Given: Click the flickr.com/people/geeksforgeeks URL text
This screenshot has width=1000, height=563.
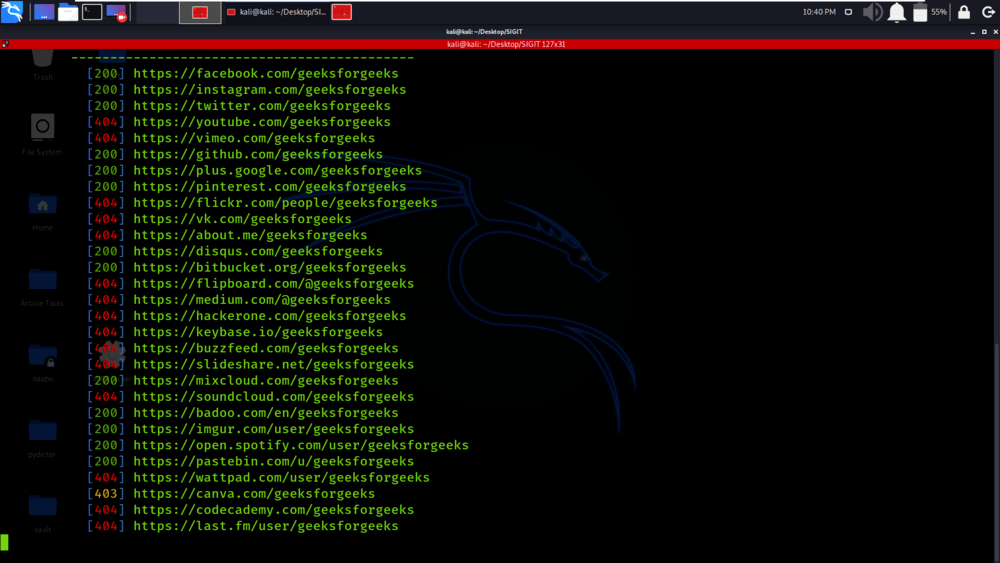Looking at the screenshot, I should click(x=286, y=203).
